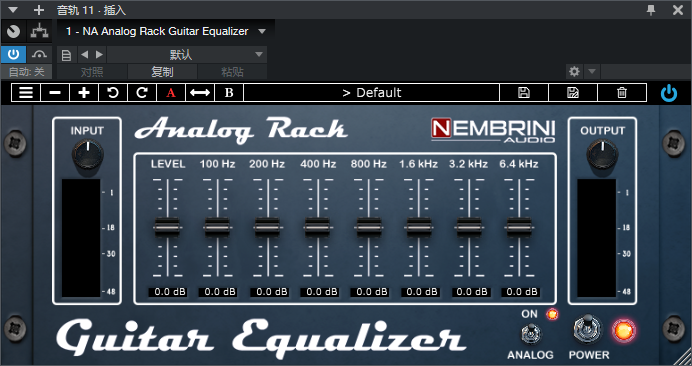Open the sidechain routing icon
692x366 pixels.
[x=40, y=31]
